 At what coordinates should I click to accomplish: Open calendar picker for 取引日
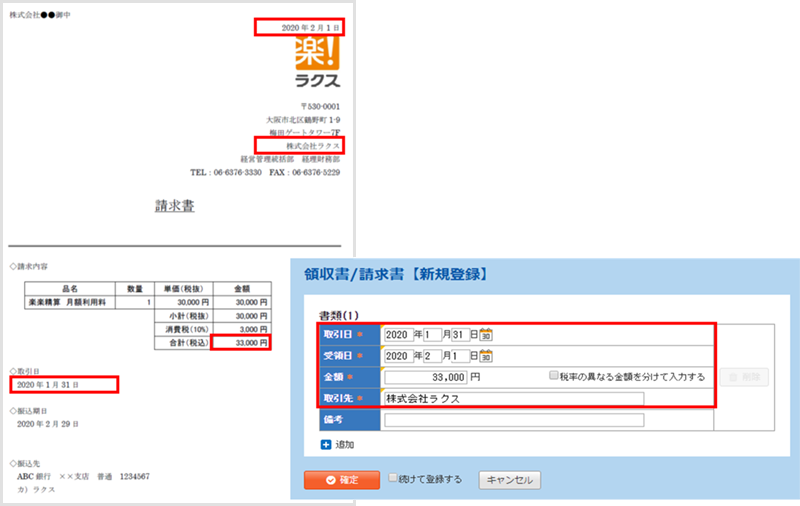tap(486, 335)
